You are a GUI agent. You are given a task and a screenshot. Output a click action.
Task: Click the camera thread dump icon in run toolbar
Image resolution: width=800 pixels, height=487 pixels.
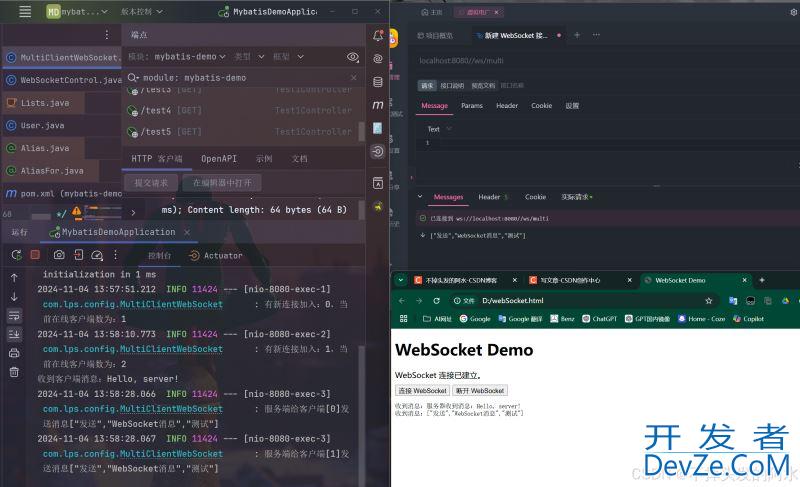[x=59, y=254]
